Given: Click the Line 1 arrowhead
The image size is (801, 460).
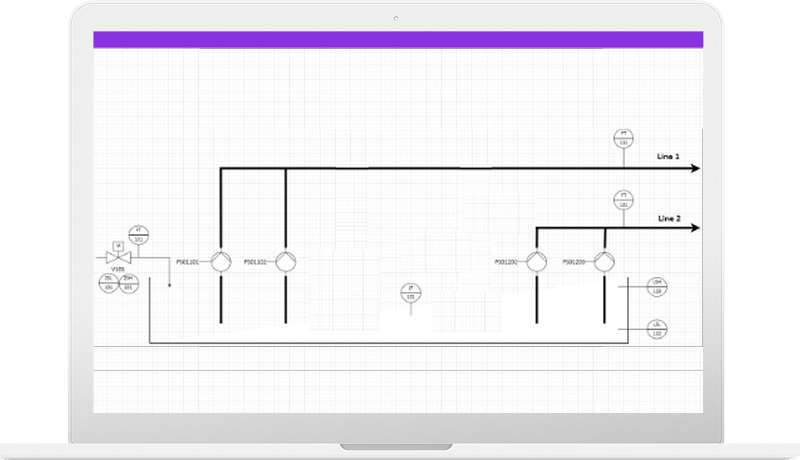Looking at the screenshot, I should [695, 168].
